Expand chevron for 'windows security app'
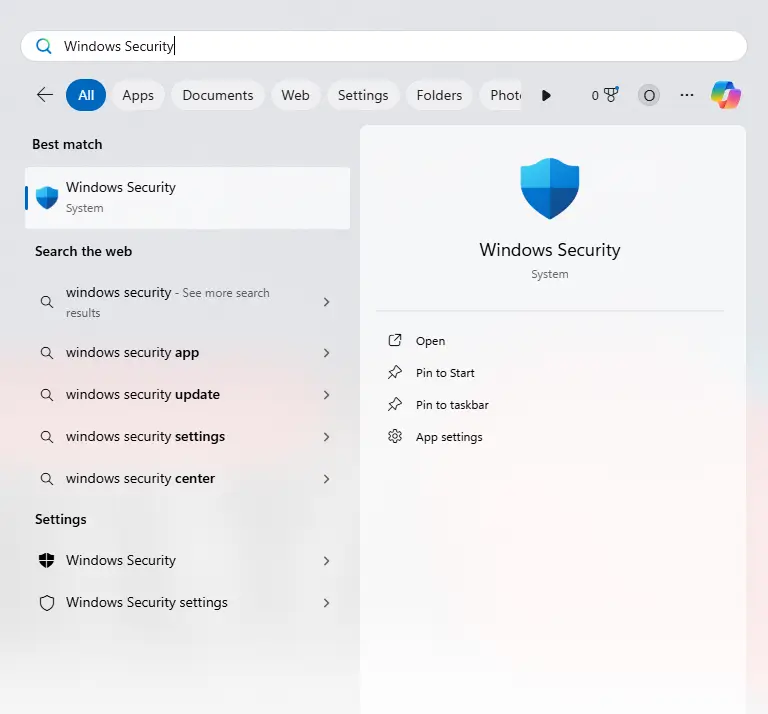The width and height of the screenshot is (768, 714). pos(326,353)
